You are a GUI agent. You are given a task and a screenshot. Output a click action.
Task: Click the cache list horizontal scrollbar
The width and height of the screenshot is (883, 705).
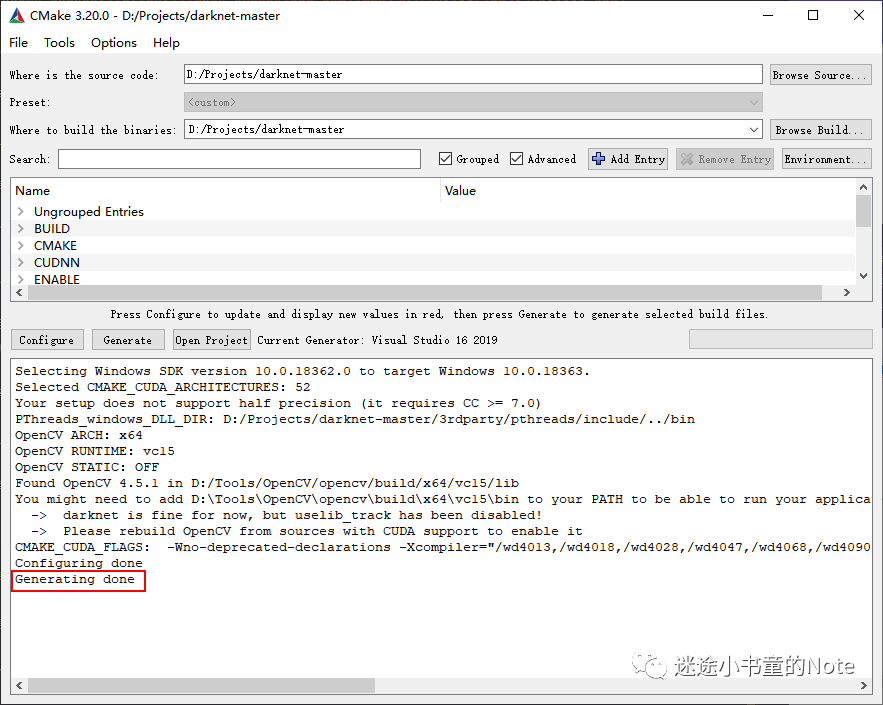click(x=425, y=292)
